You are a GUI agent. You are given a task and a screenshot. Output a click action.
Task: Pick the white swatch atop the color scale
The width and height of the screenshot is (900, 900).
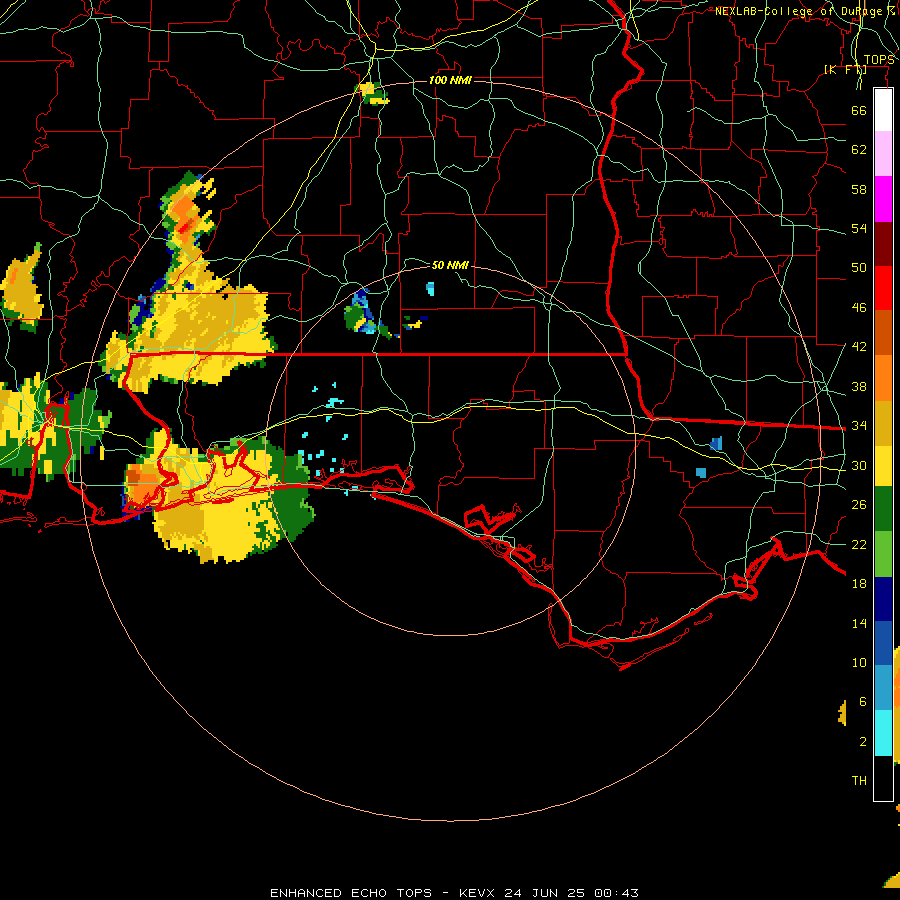[x=883, y=110]
